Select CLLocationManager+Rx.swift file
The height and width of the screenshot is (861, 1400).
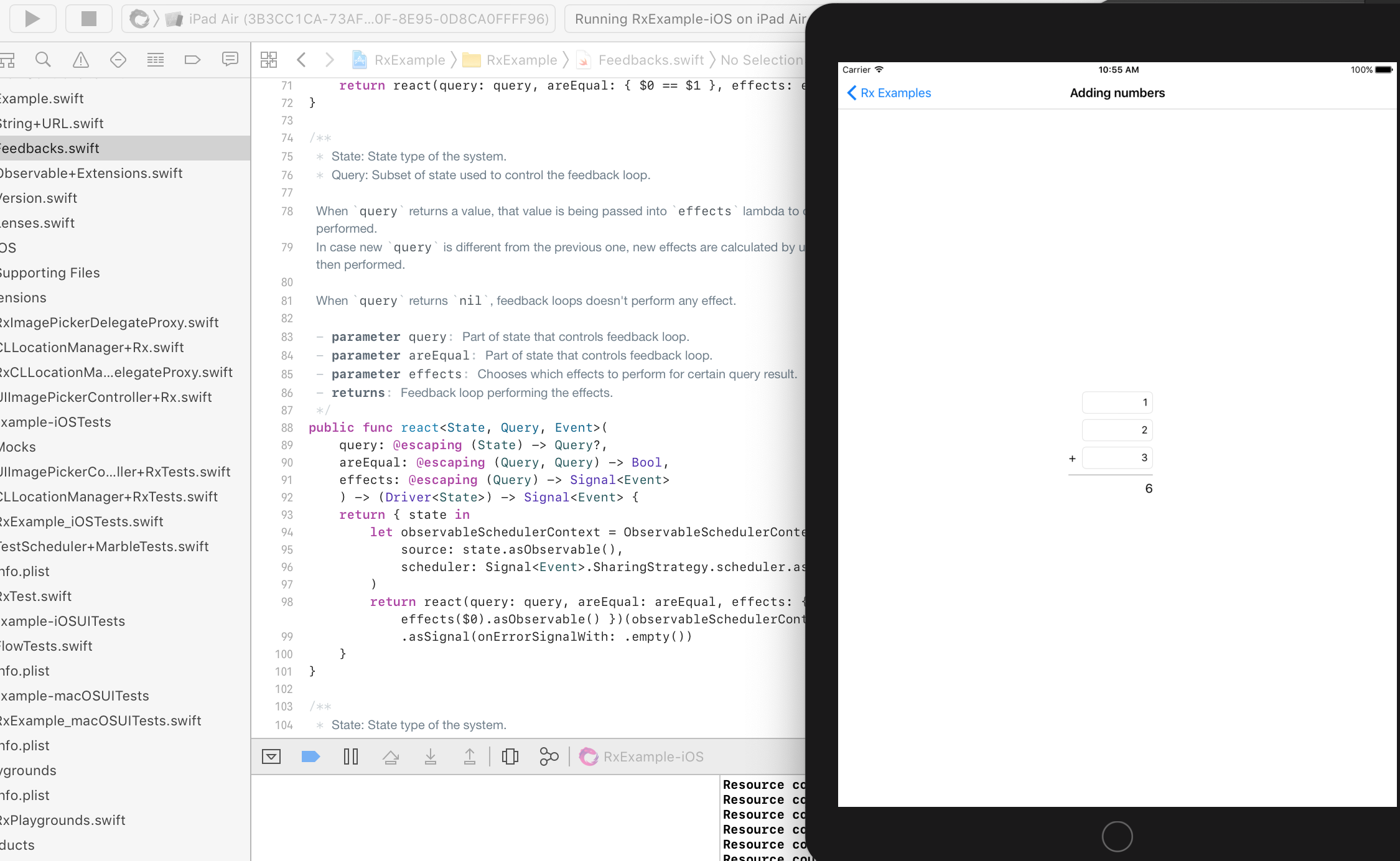coord(92,347)
